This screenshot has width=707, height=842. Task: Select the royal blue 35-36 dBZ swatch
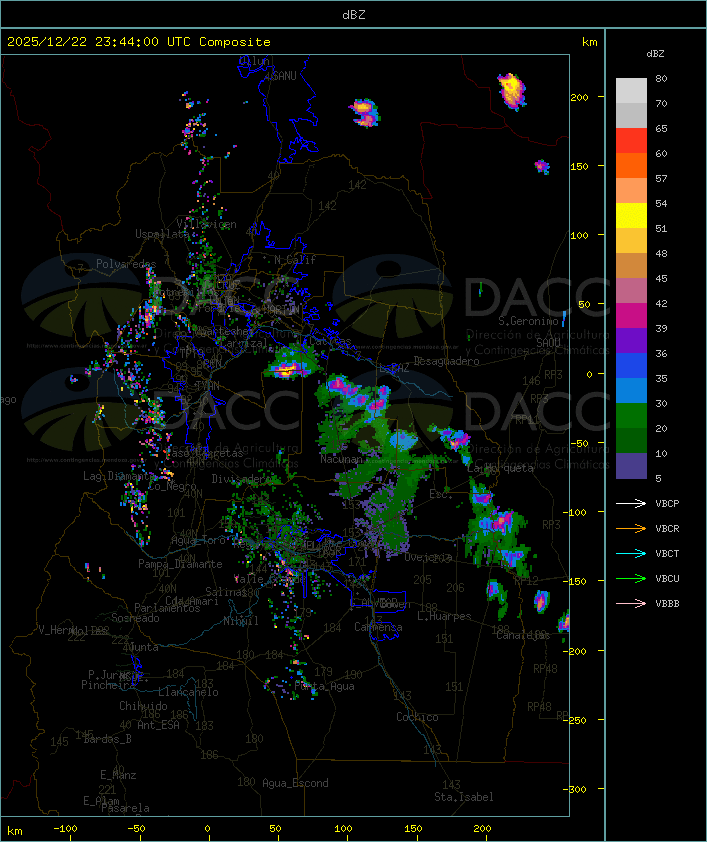click(631, 366)
